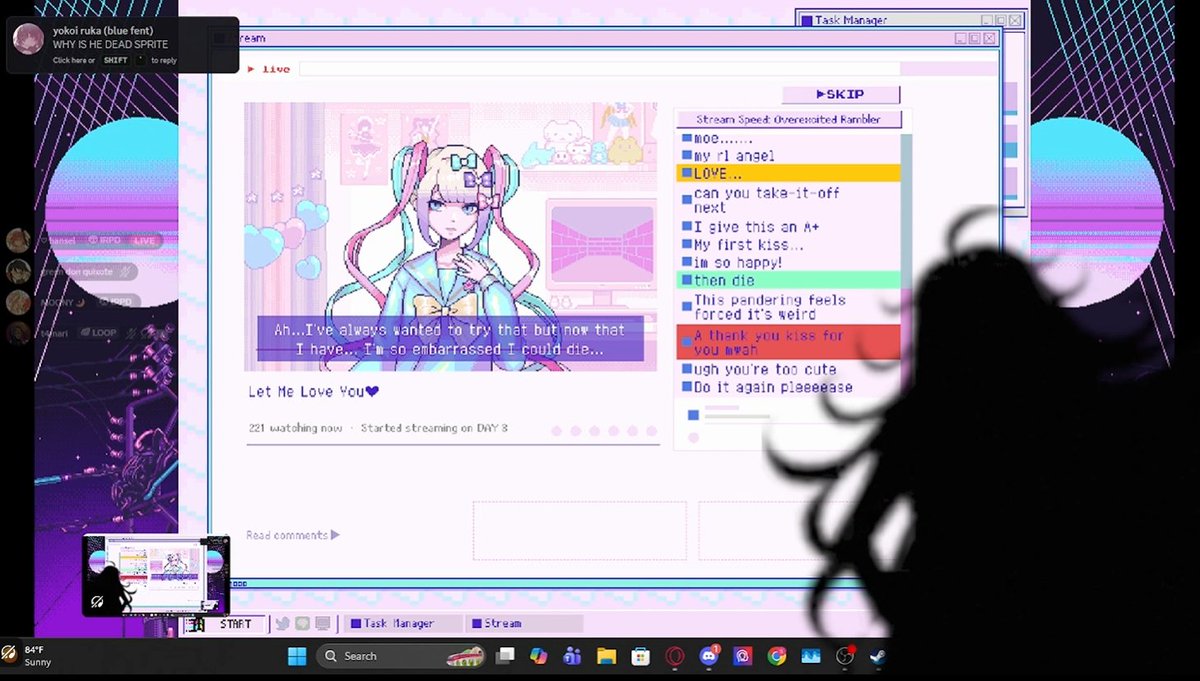Switch to the in-game Task Manager taskbar tab
Image resolution: width=1200 pixels, height=681 pixels.
point(402,623)
